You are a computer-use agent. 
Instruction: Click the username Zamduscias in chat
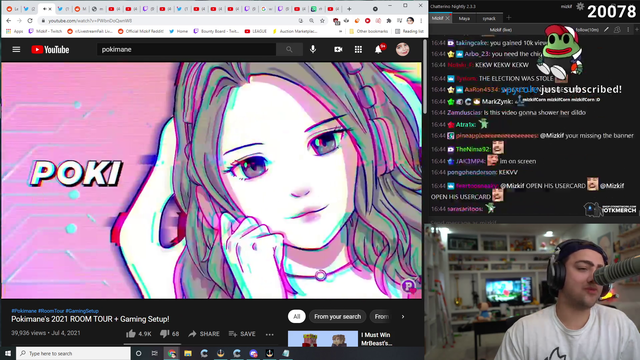[x=464, y=112]
